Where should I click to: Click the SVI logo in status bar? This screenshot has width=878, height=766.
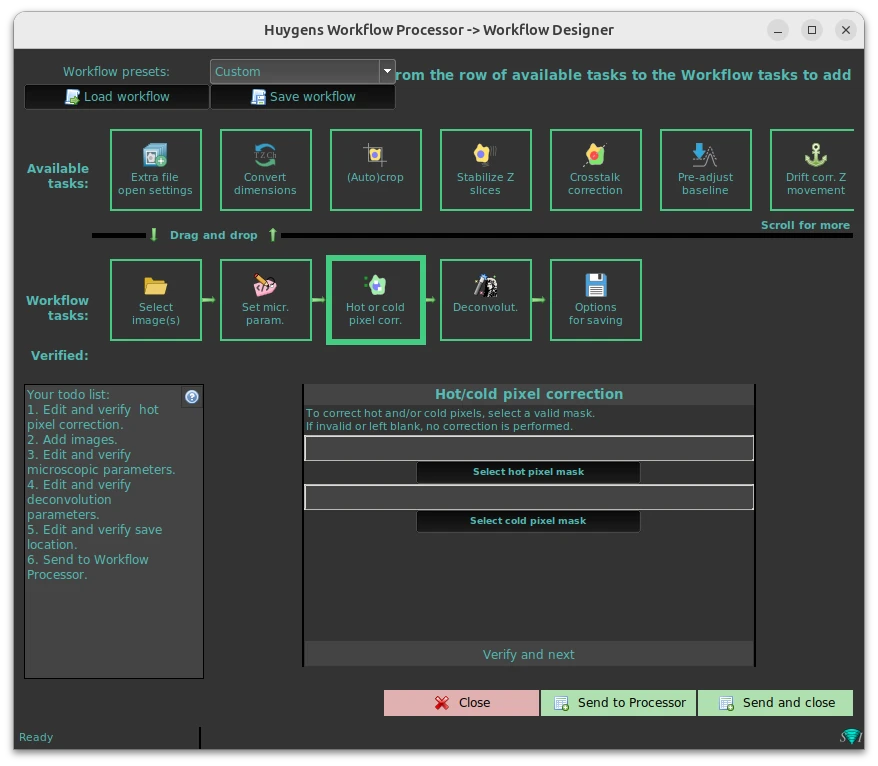[x=851, y=736]
